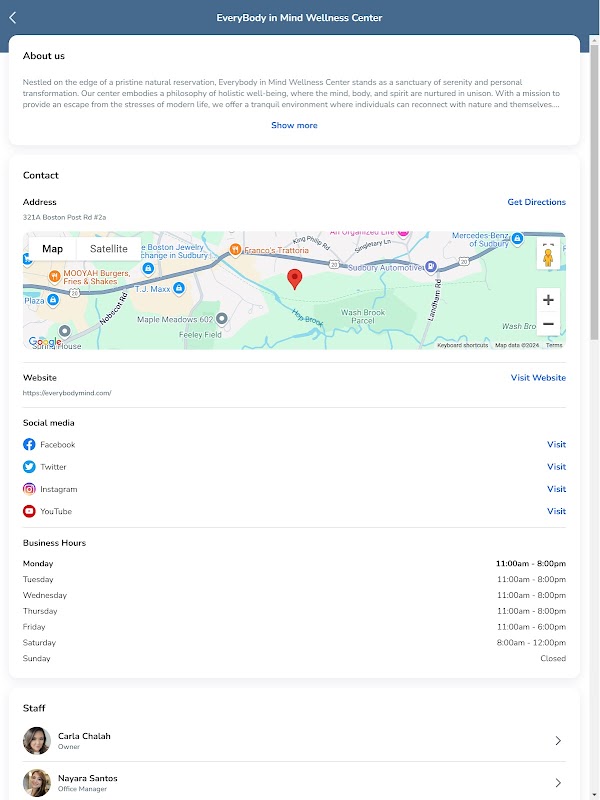The width and height of the screenshot is (600, 800).
Task: Click Get Directions link
Action: click(x=536, y=202)
